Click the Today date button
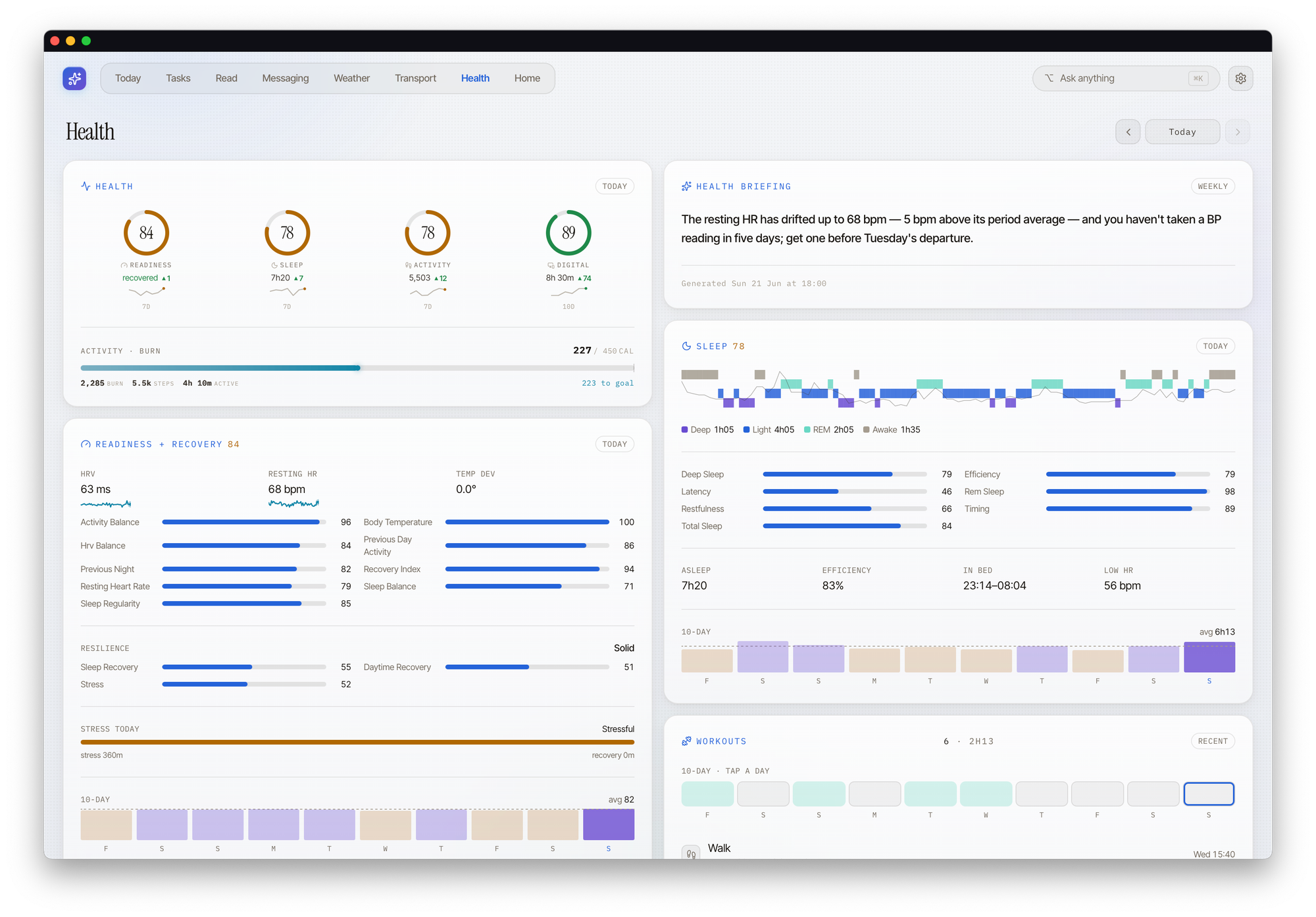1316x917 pixels. point(1182,132)
